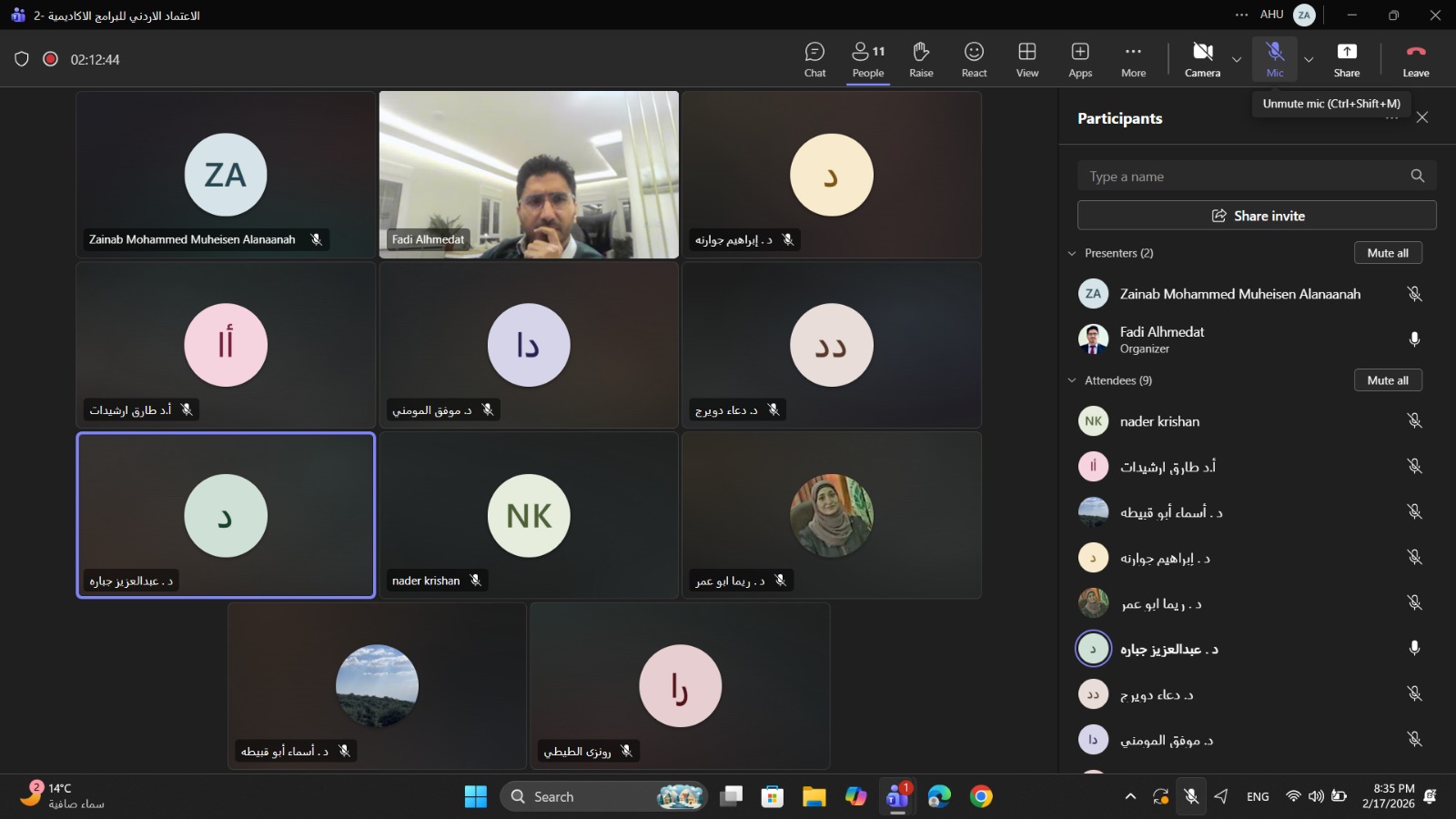The height and width of the screenshot is (819, 1456).
Task: Click the Type a name search field
Action: coord(1242,177)
